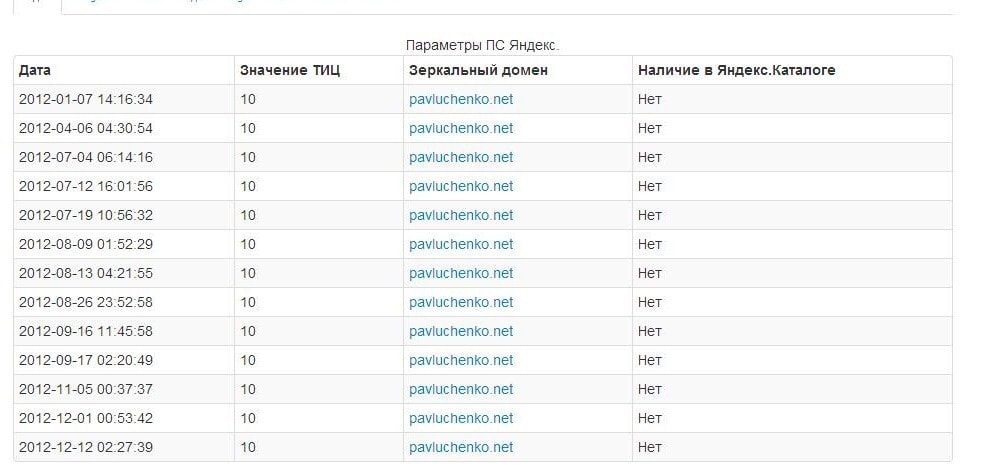Open pavluchenko.net link in 2012-01-07 row
The height and width of the screenshot is (468, 991).
[x=461, y=99]
